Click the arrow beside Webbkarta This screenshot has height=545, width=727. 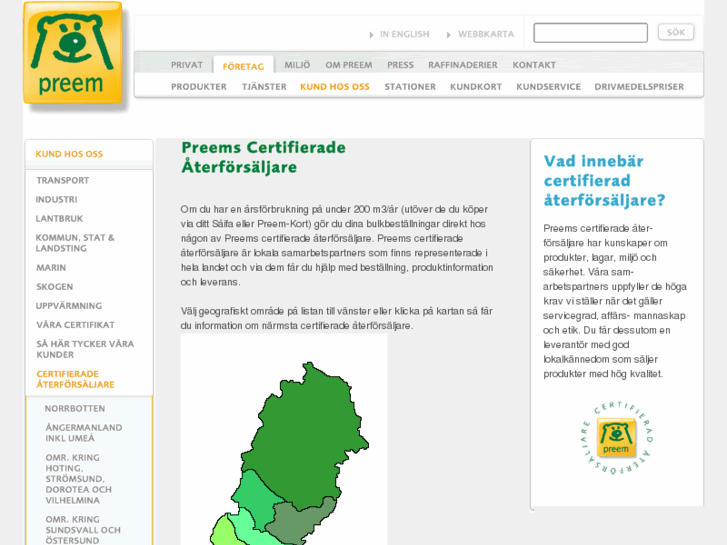(x=448, y=35)
